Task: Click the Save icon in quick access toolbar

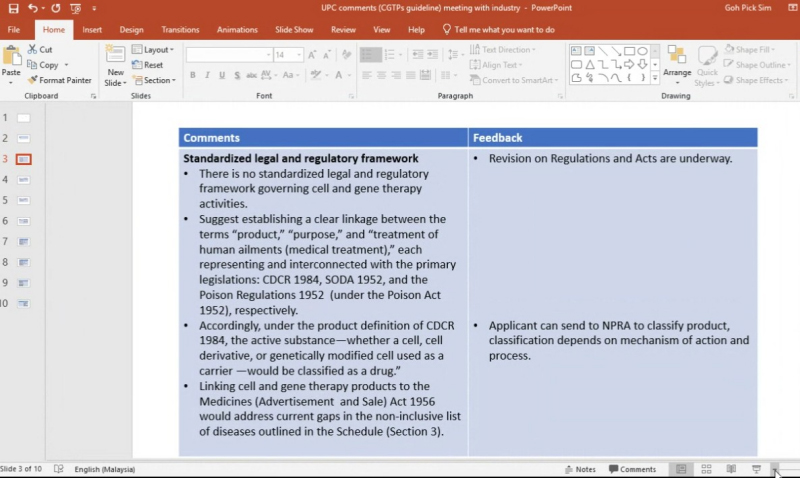Action: click(12, 8)
